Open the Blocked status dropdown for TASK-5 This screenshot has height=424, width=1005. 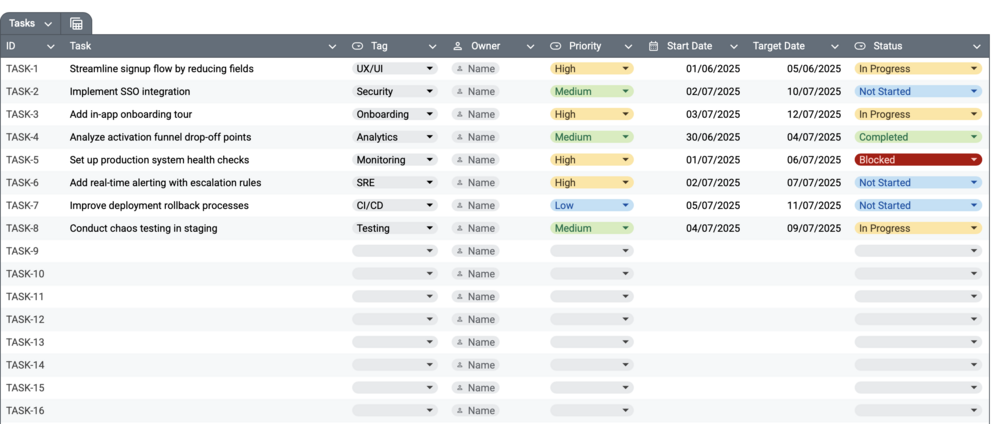click(x=974, y=160)
